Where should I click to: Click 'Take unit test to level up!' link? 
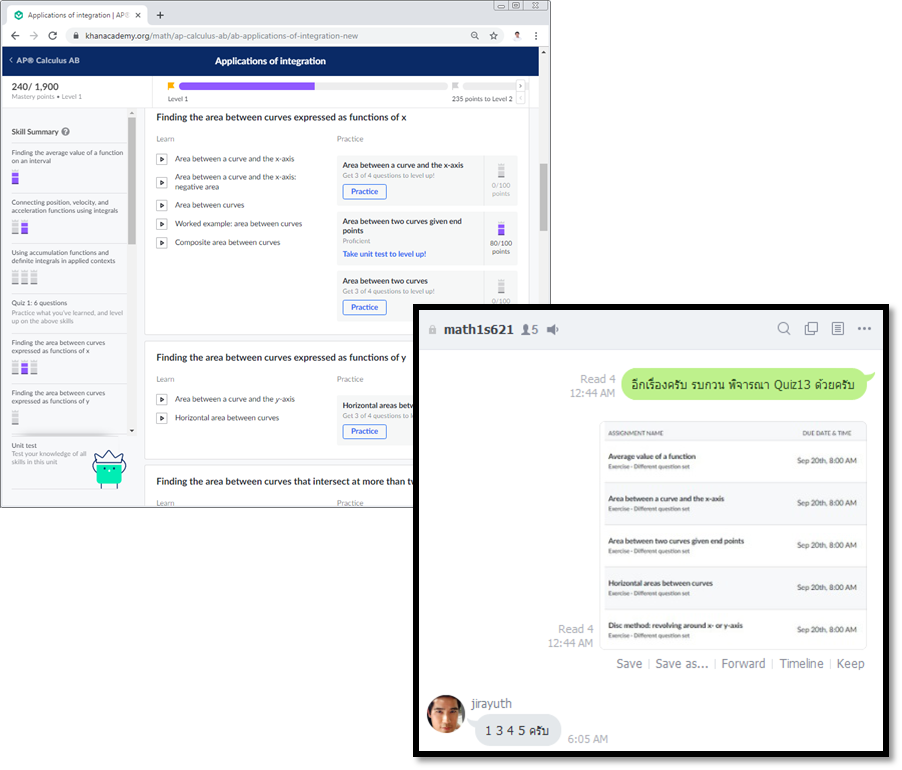point(384,254)
